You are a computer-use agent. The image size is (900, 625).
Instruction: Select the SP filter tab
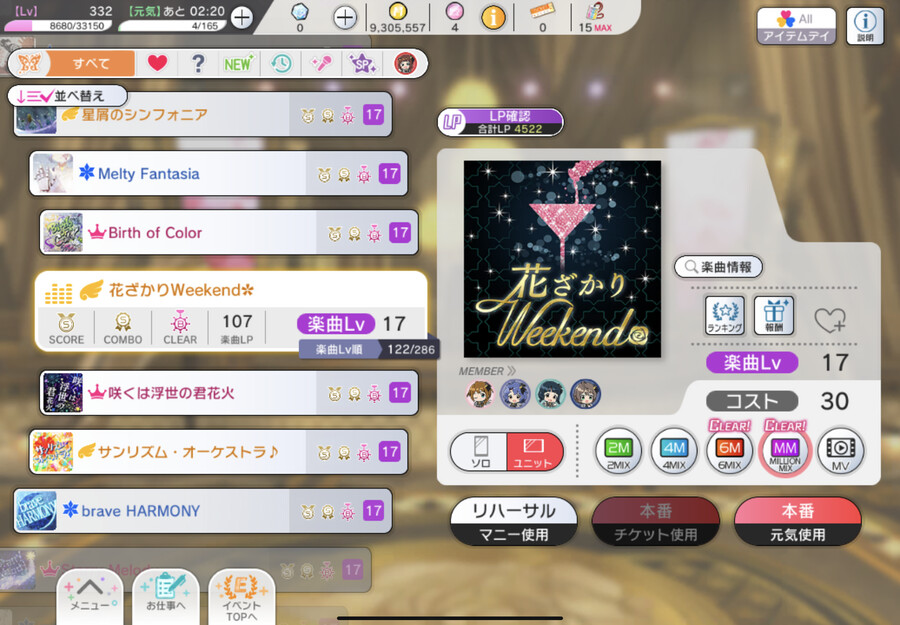click(x=363, y=63)
